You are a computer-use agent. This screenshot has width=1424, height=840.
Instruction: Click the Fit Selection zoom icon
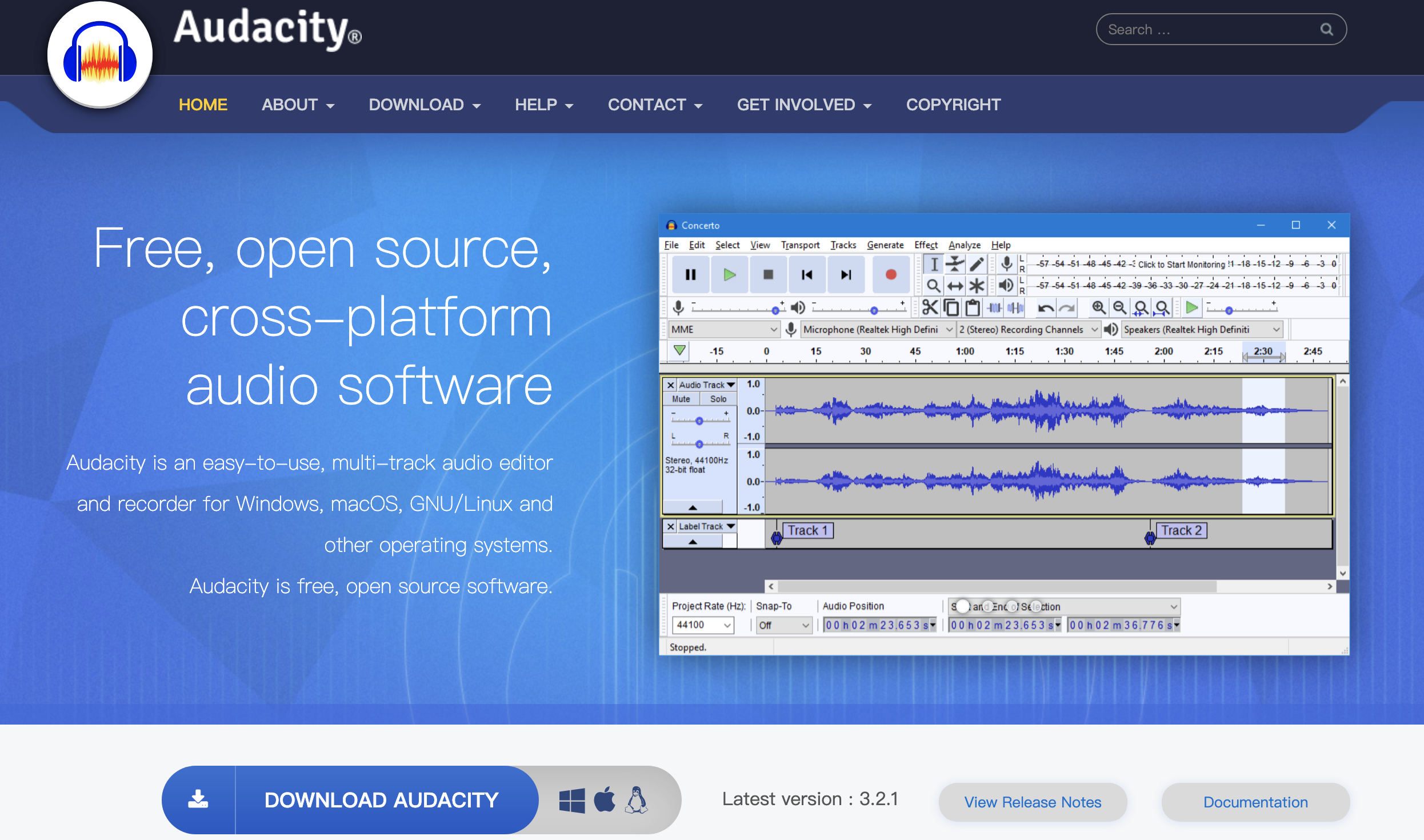1141,308
